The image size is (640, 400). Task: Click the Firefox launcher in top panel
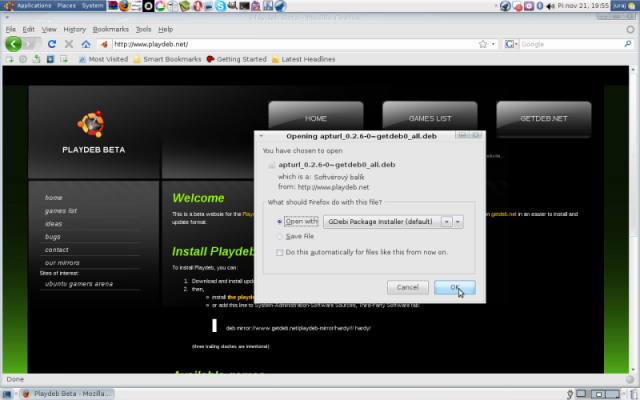pyautogui.click(x=124, y=6)
